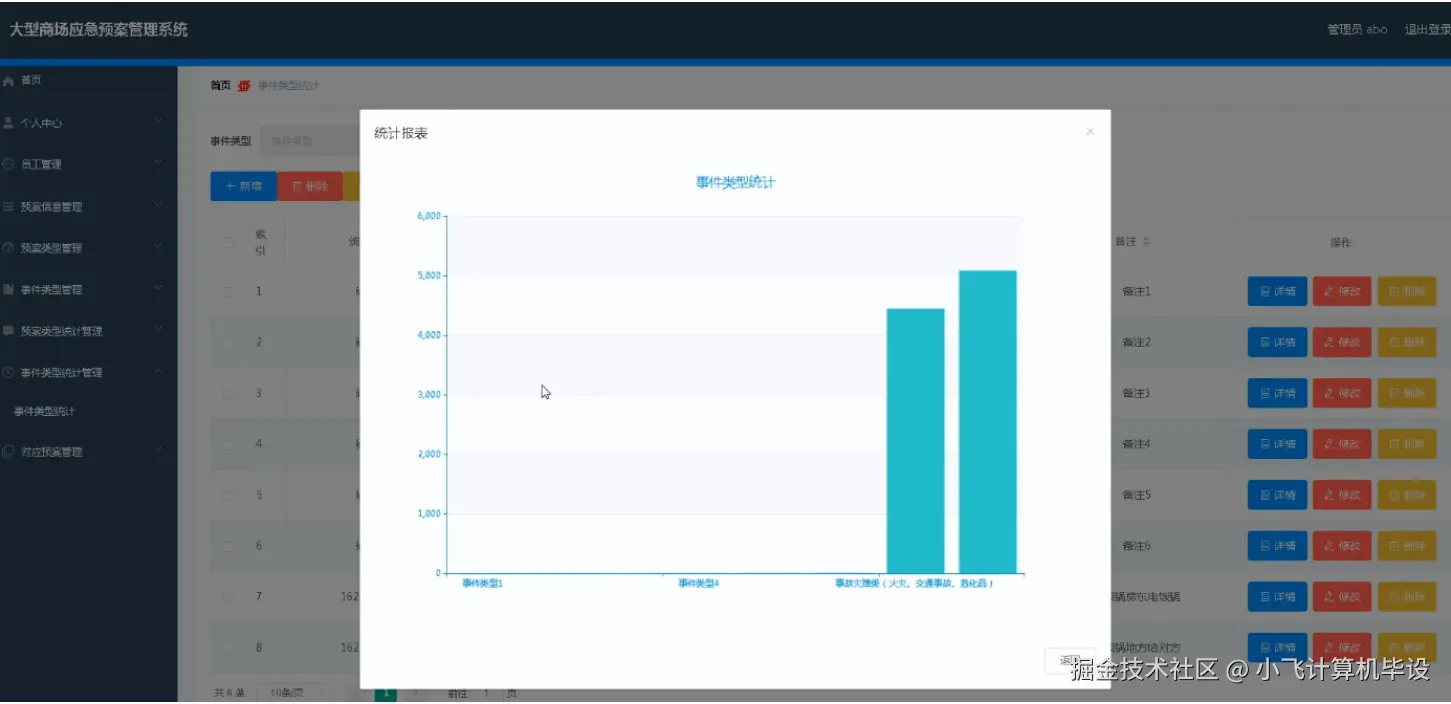Image resolution: width=1451 pixels, height=704 pixels.
Task: Click the red 删除 toolbar button
Action: point(310,186)
